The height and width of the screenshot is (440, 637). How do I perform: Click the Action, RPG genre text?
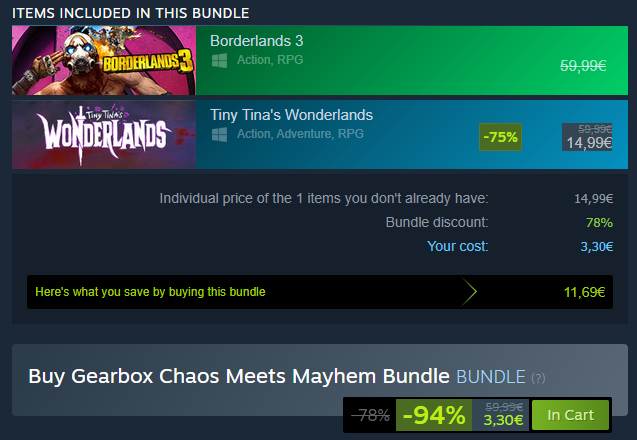pyautogui.click(x=270, y=60)
